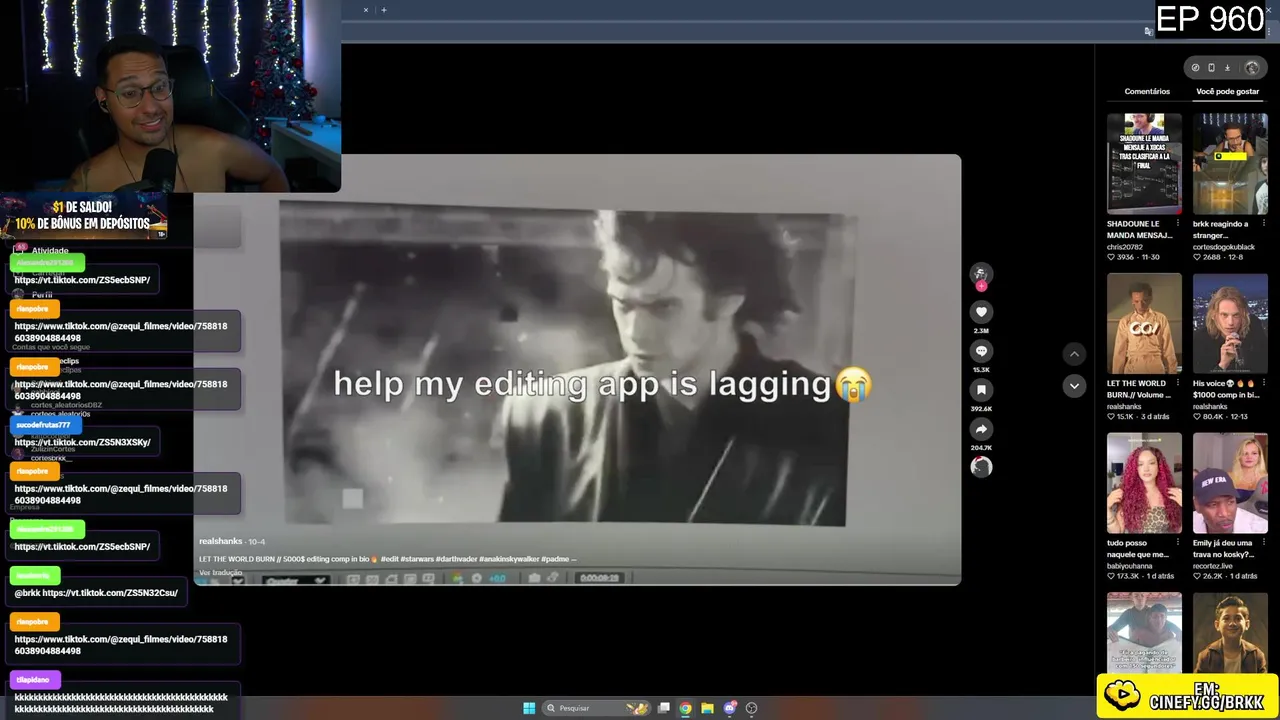The width and height of the screenshot is (1280, 720).
Task: Click the #anakinskywalker hashtag in caption
Action: pos(509,559)
